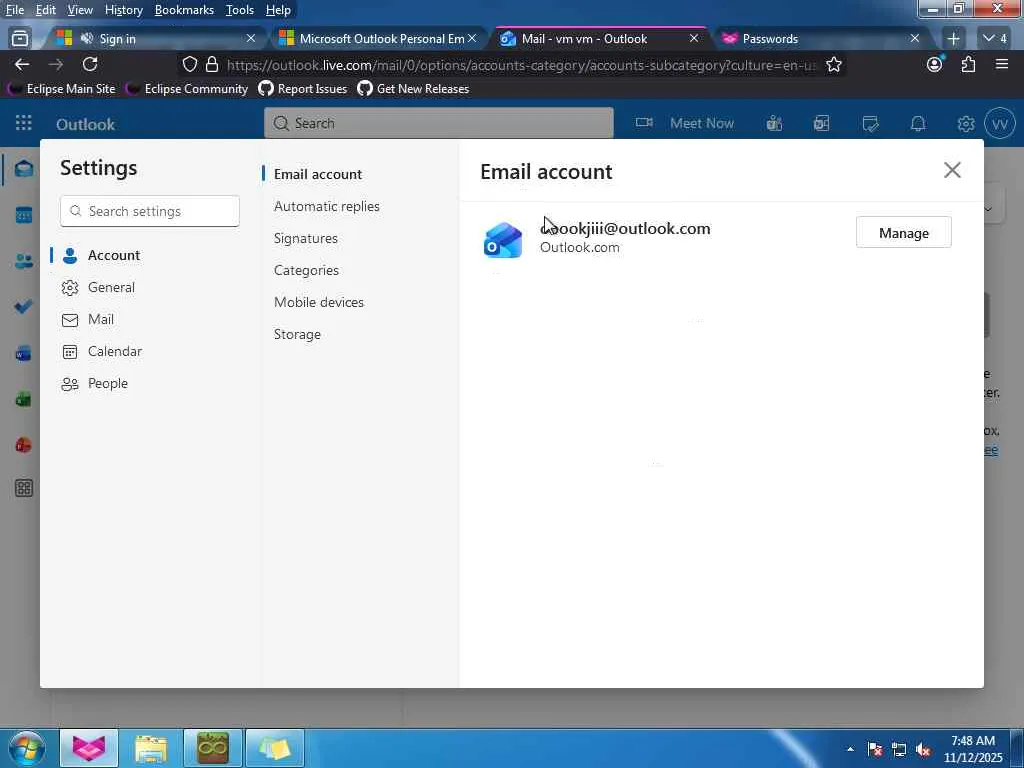Screen dimensions: 1024x768
Task: Open Mobile devices settings
Action: pos(319,302)
